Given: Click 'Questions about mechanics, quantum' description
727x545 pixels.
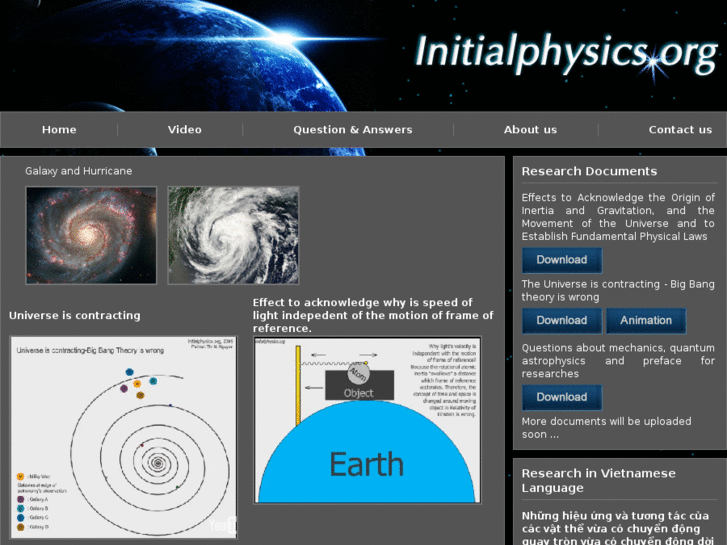Looking at the screenshot, I should pos(618,361).
